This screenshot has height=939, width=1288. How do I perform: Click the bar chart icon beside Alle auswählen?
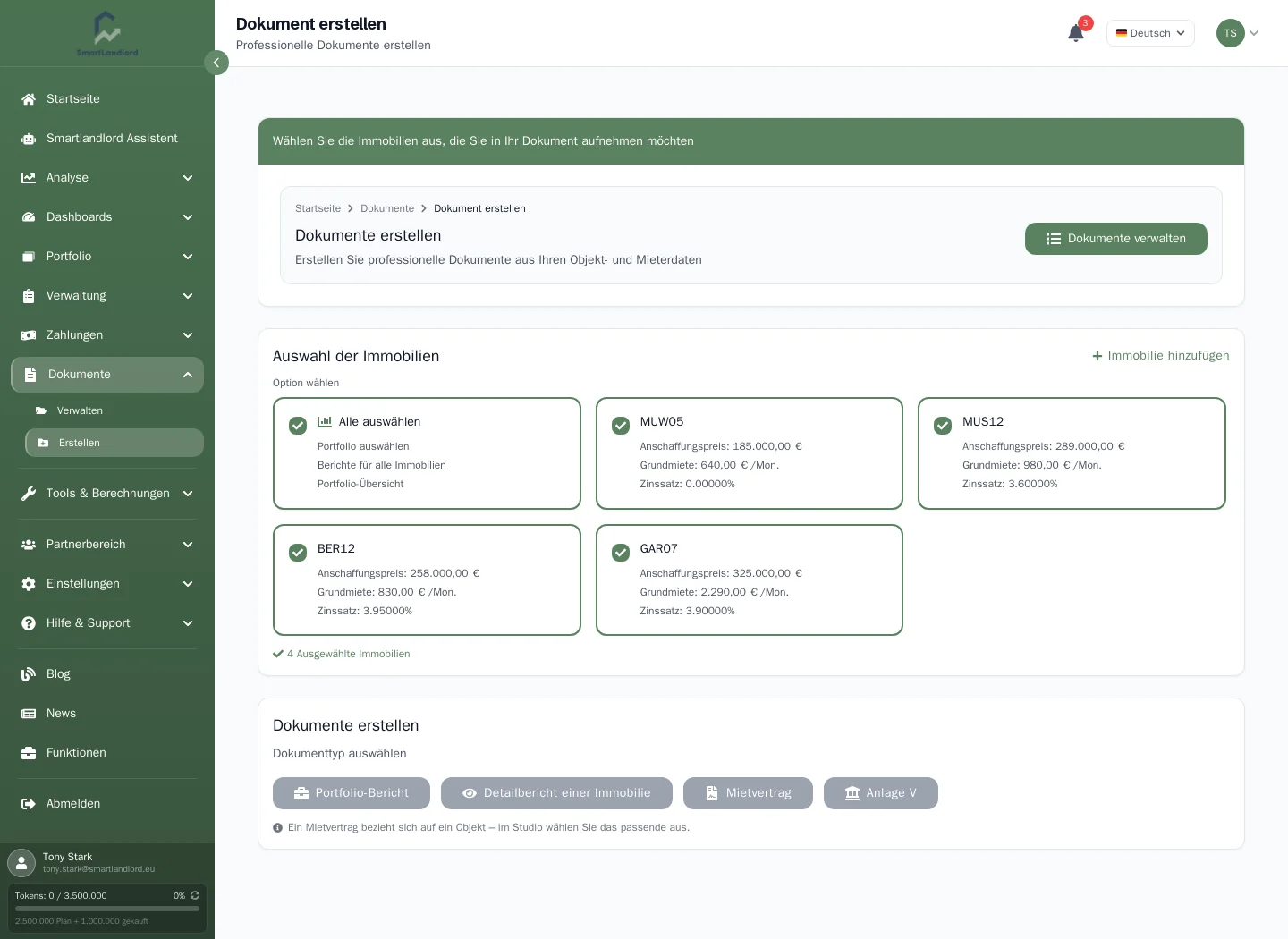325,421
